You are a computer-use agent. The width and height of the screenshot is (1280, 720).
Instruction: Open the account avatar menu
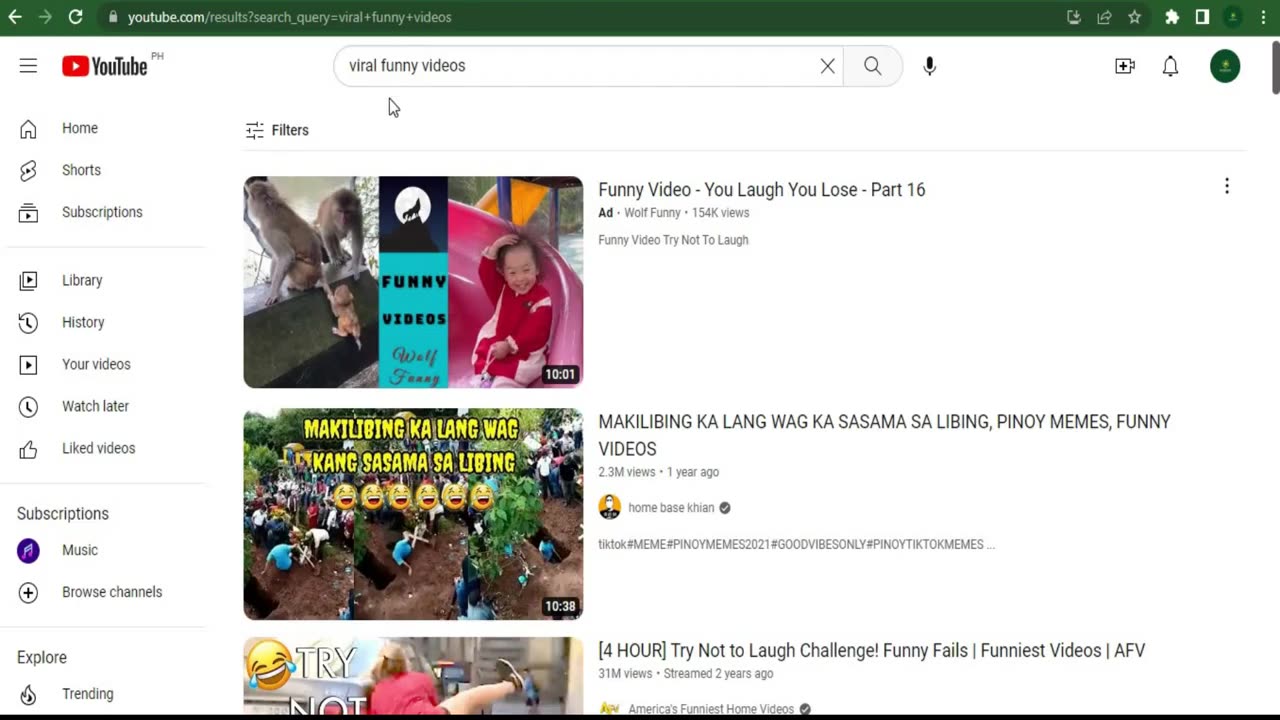pyautogui.click(x=1225, y=66)
